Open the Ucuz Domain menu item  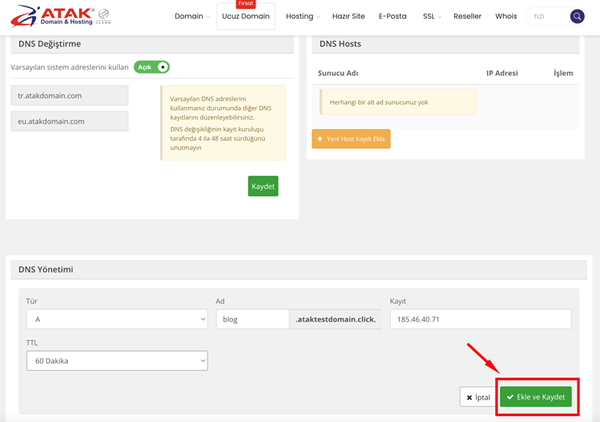(246, 16)
